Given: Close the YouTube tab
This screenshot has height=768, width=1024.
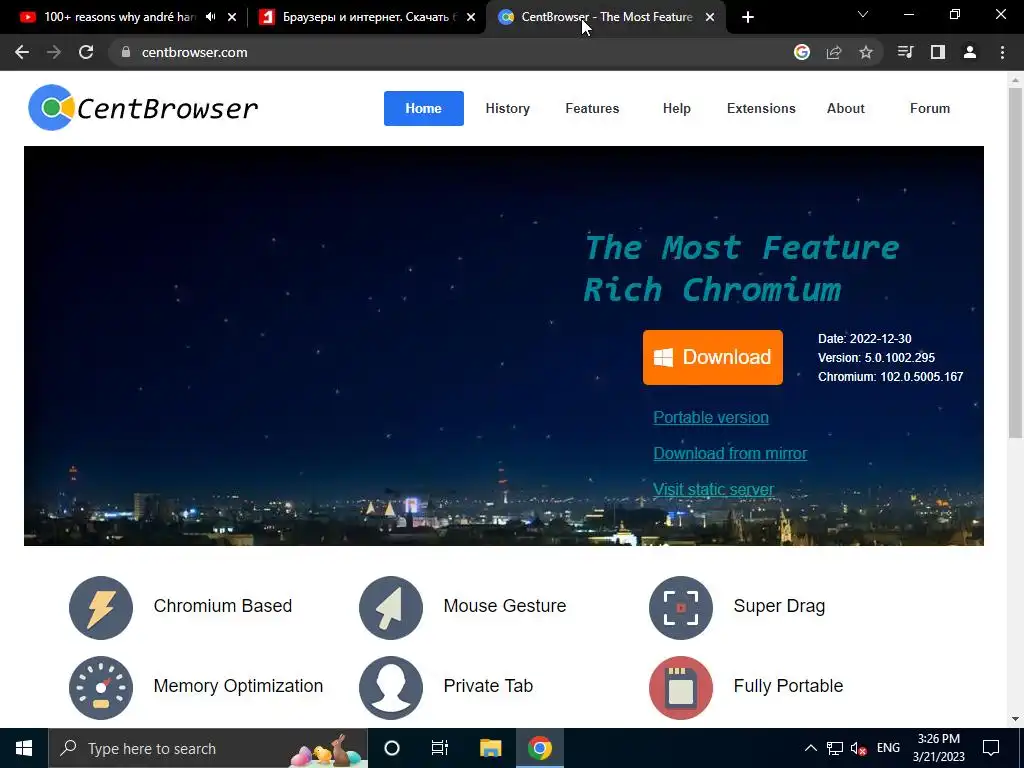Looking at the screenshot, I should [232, 17].
